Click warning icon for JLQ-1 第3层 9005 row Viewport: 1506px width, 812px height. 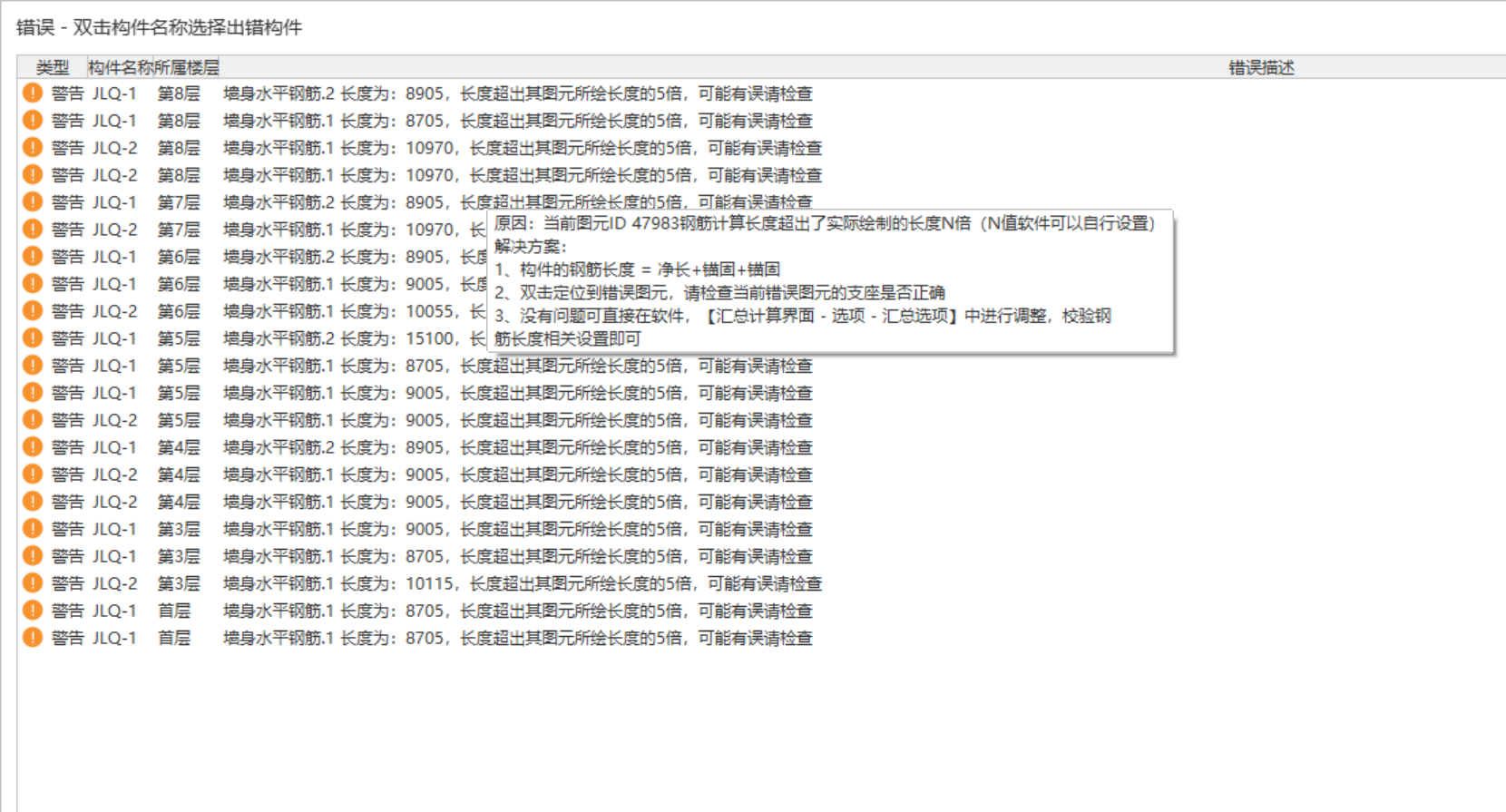[x=33, y=529]
